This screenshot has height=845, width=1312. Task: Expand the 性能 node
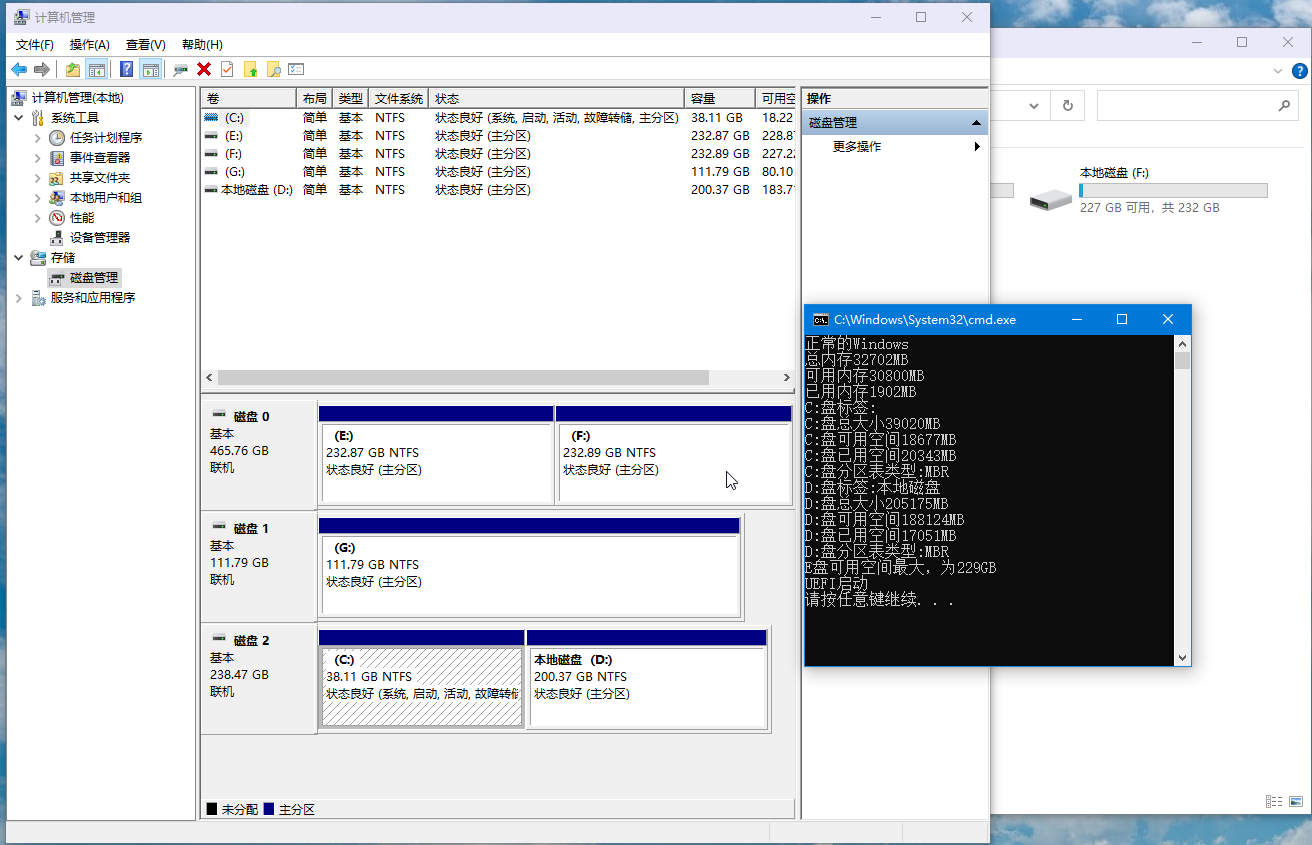point(38,218)
